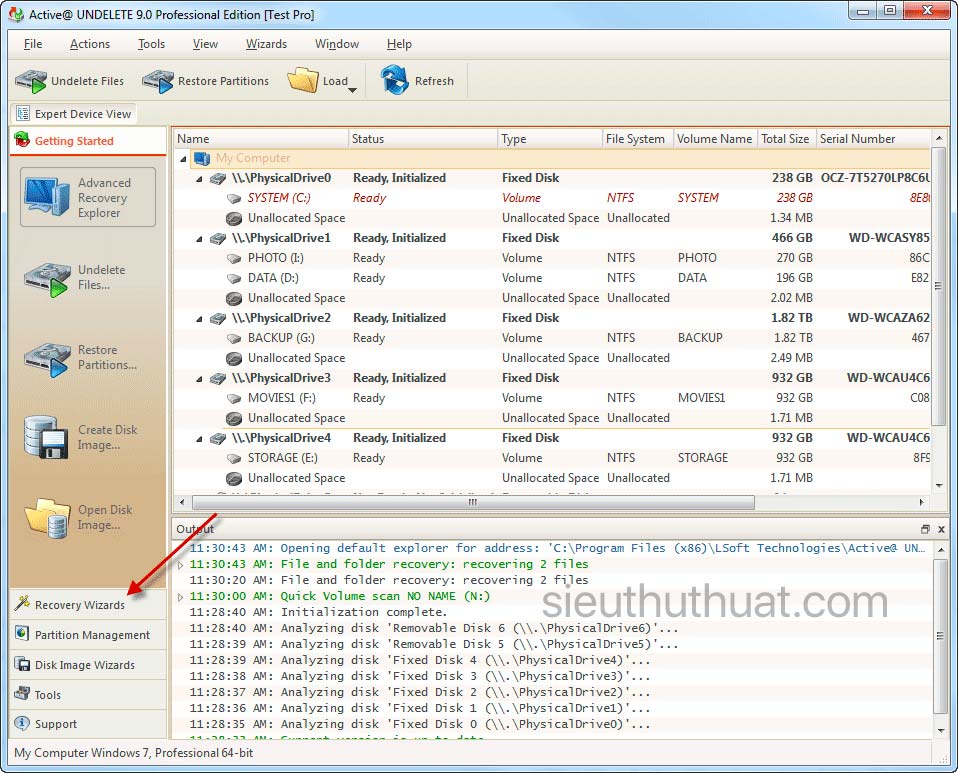Start Create Disk Image from the sidebar
Image resolution: width=958 pixels, height=773 pixels.
(x=88, y=438)
